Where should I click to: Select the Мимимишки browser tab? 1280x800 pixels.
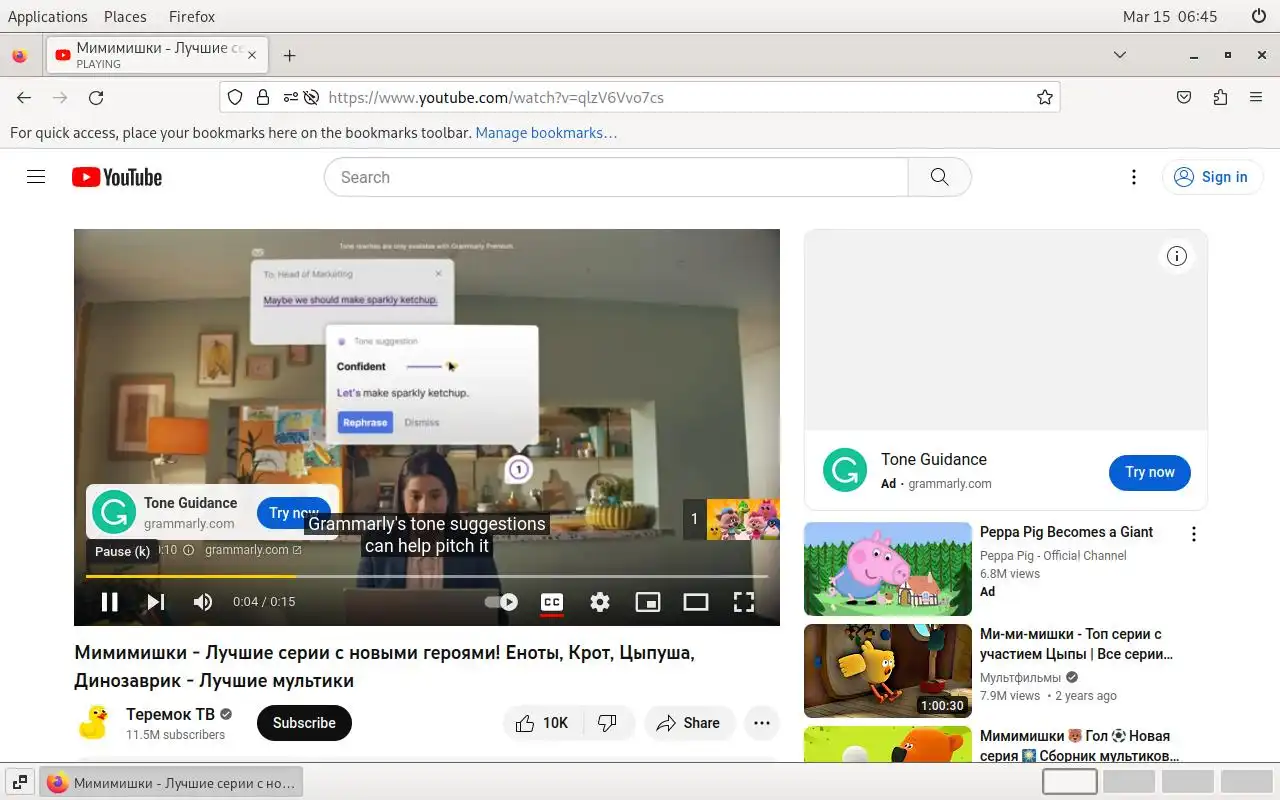[157, 55]
